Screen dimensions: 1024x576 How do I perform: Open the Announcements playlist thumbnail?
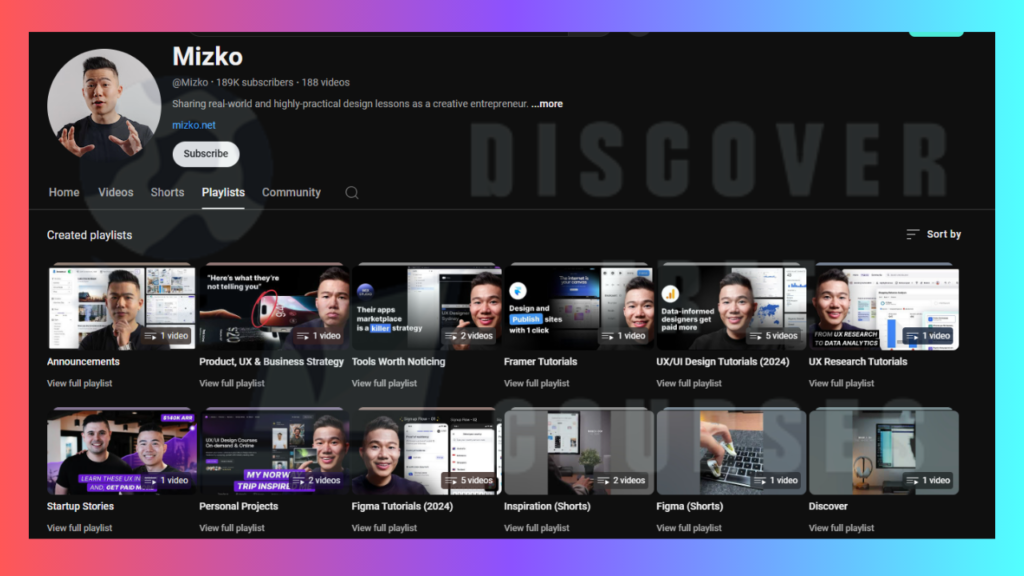click(121, 307)
